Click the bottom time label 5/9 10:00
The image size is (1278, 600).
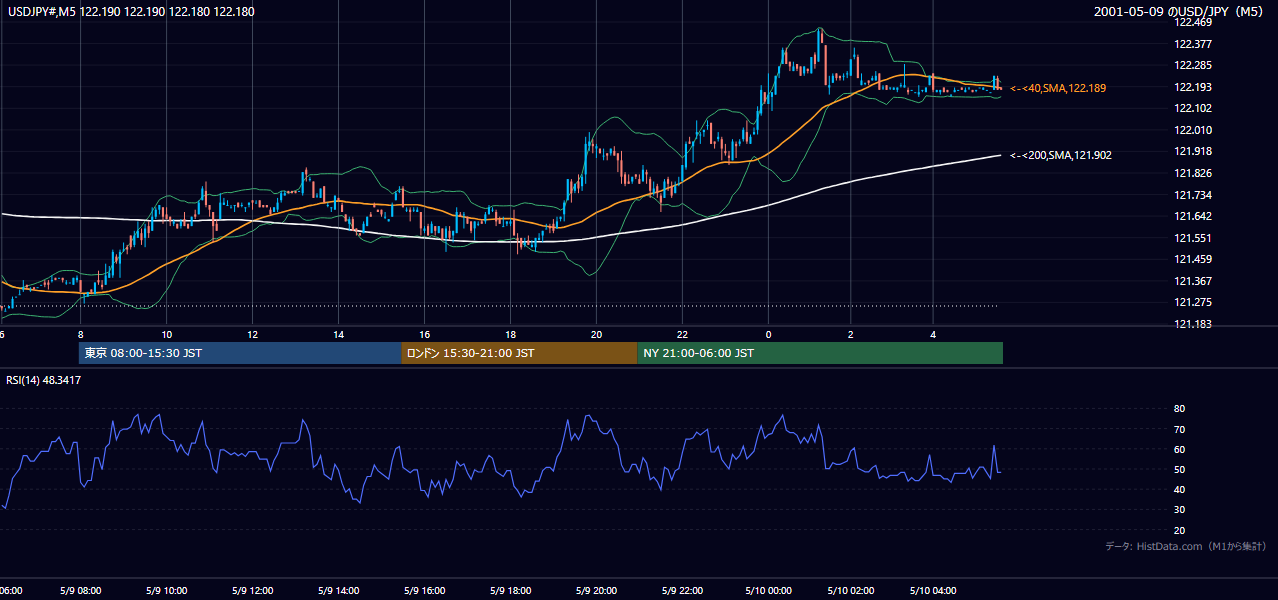pos(166,590)
